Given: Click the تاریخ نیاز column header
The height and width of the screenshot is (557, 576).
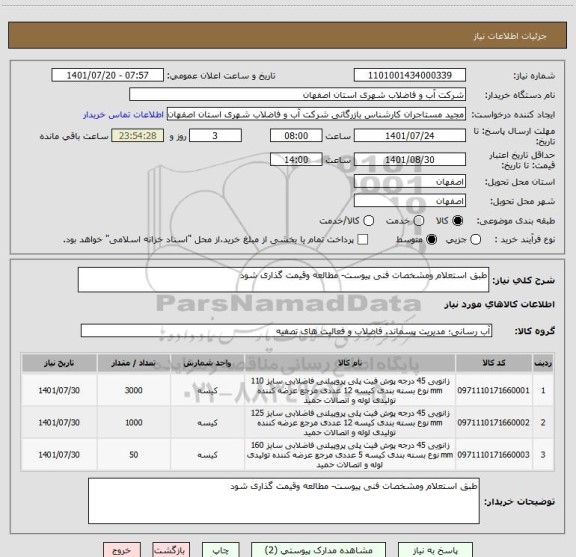Looking at the screenshot, I should [59, 363].
